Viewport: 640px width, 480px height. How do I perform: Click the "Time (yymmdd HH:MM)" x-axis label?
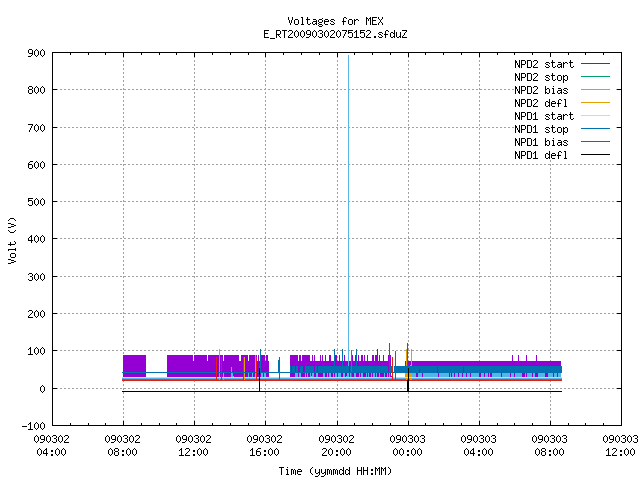click(x=335, y=471)
